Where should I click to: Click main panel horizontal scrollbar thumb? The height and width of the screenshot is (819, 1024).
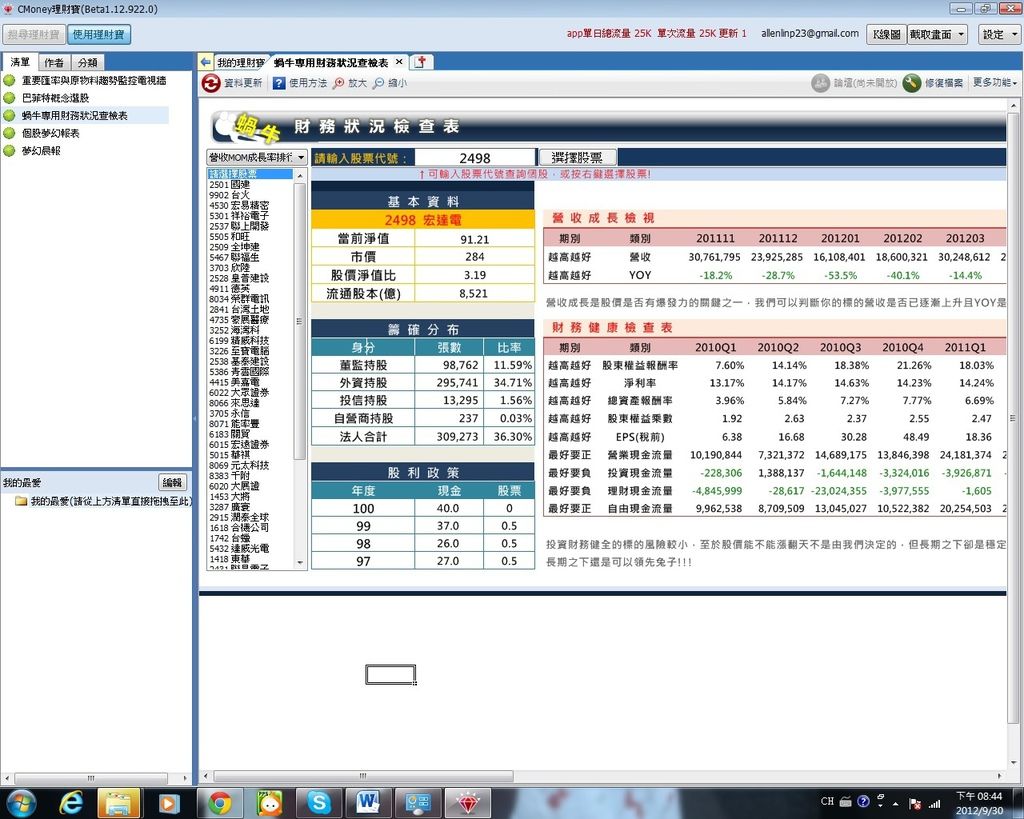coord(362,776)
